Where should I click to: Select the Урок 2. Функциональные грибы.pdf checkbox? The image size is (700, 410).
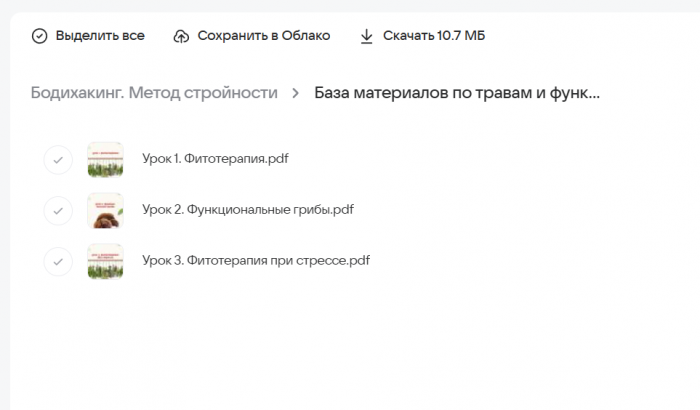(58, 210)
